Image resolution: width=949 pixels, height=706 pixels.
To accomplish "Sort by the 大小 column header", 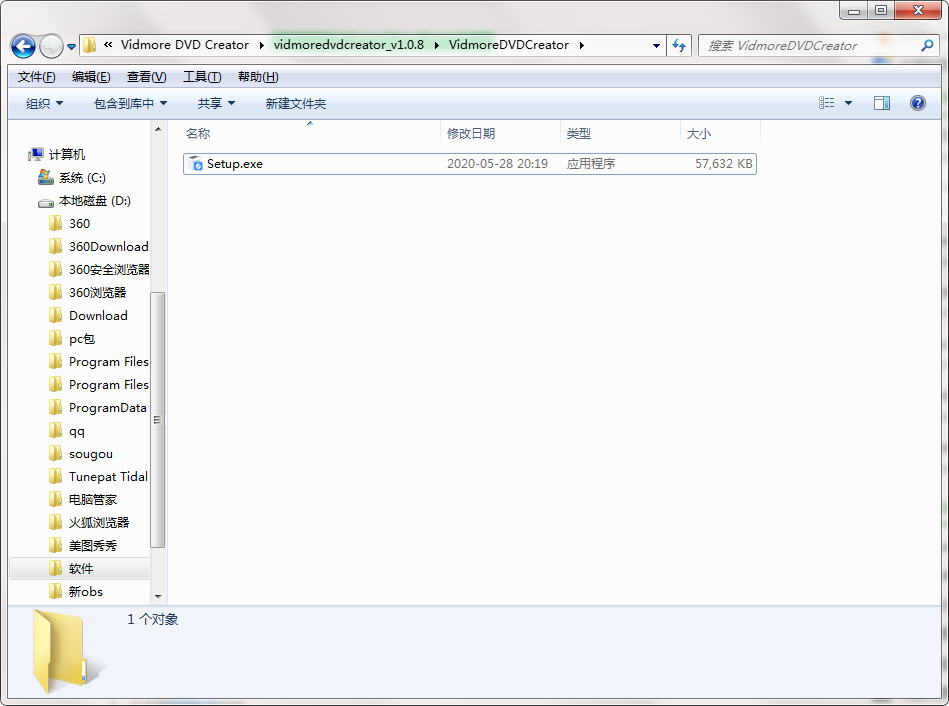I will pos(698,134).
